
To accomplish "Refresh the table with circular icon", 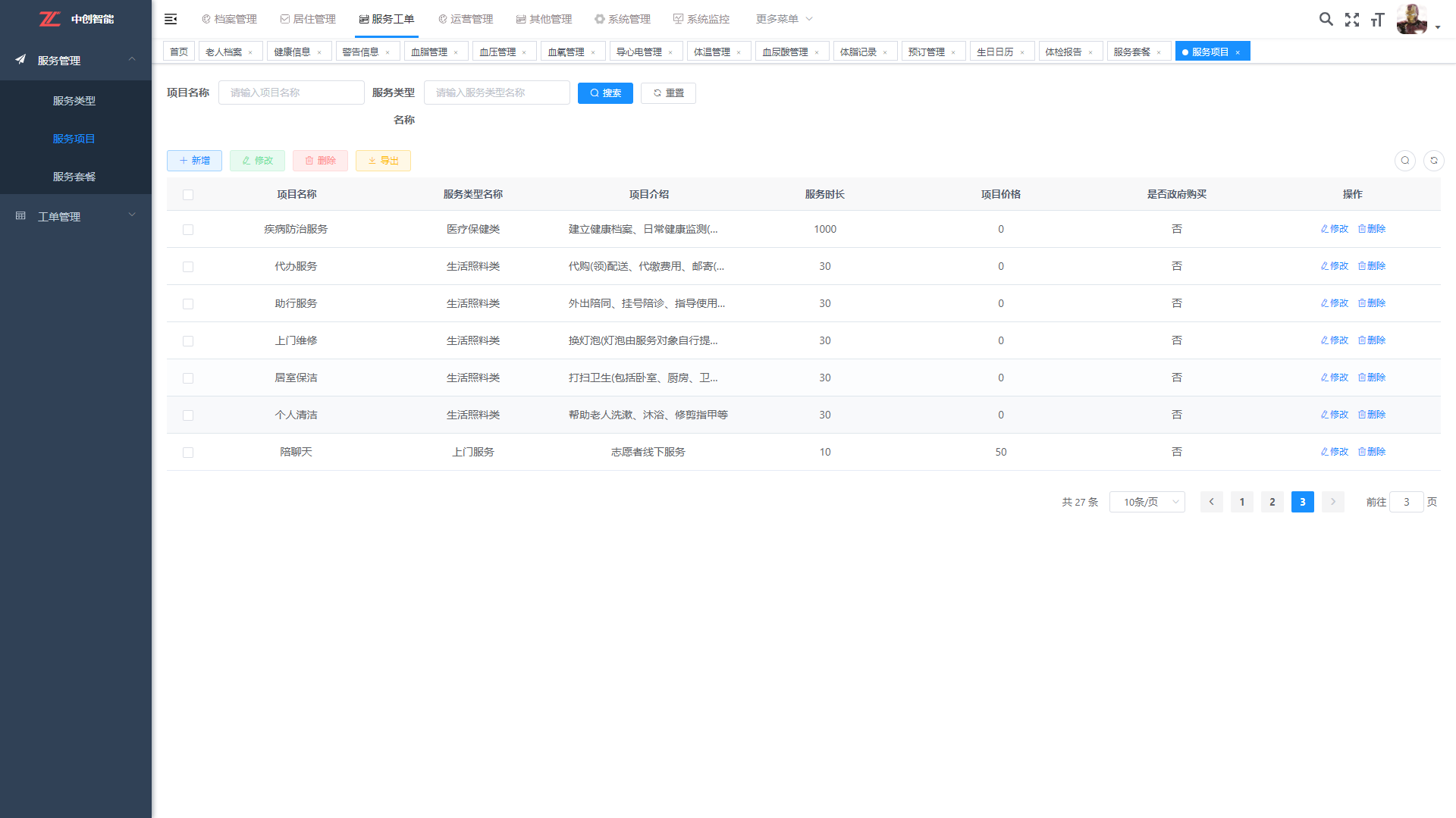I will click(x=1433, y=161).
